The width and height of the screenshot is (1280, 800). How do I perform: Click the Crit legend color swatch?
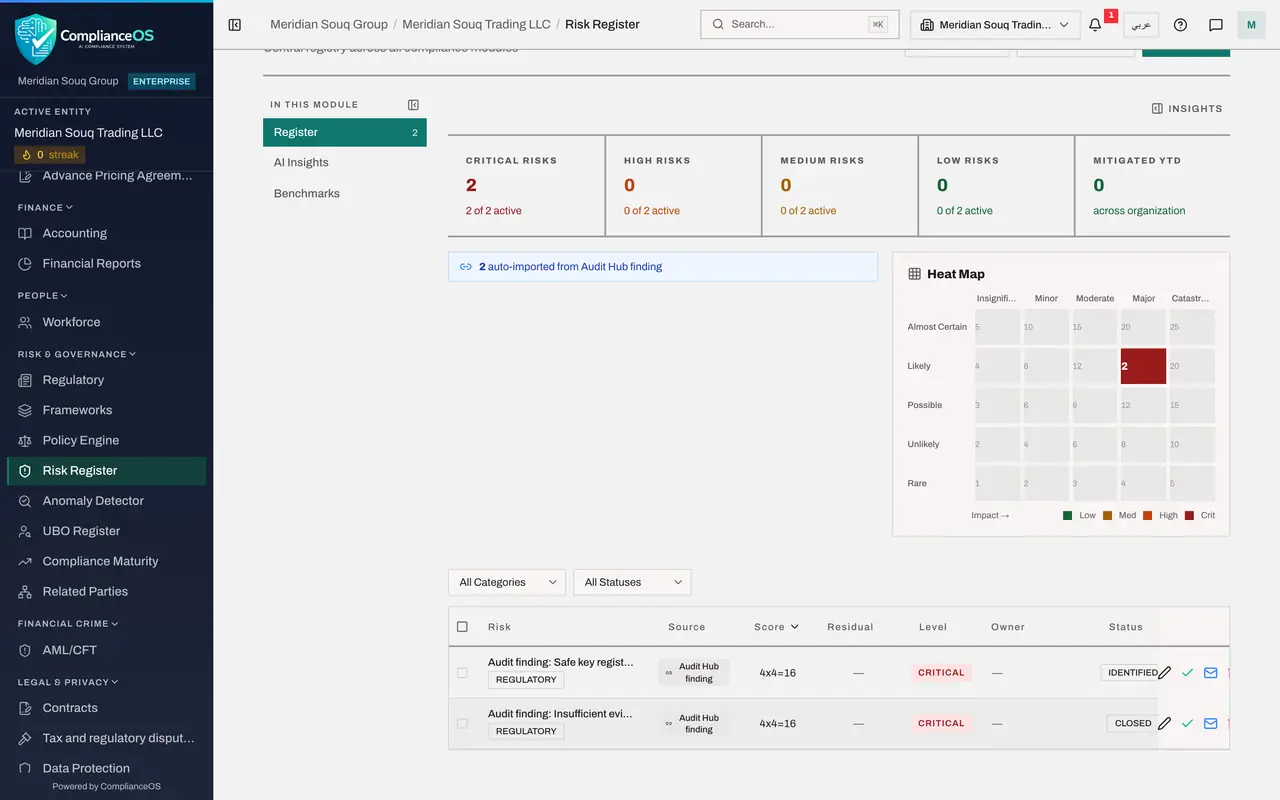(1189, 516)
